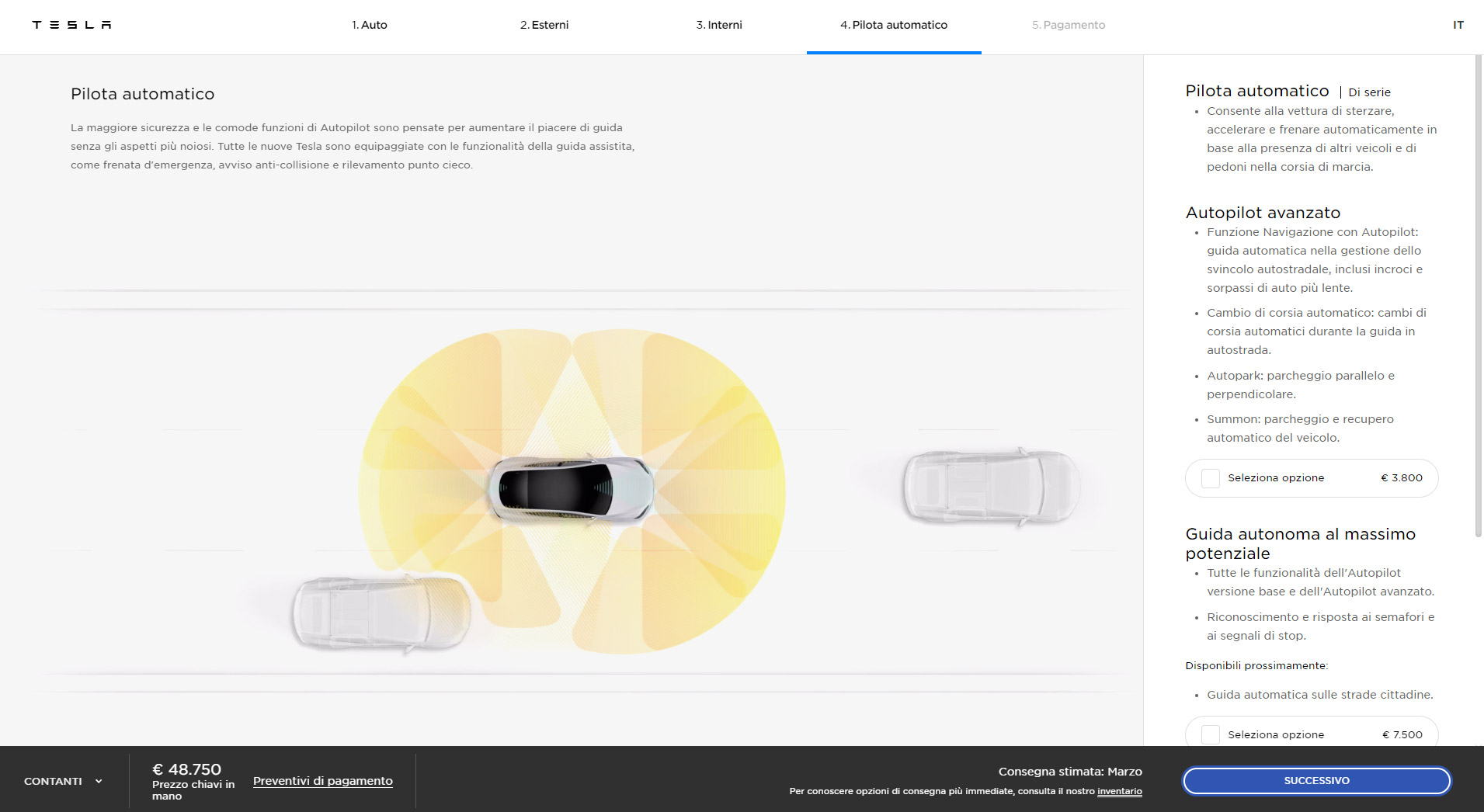Image resolution: width=1484 pixels, height=812 pixels.
Task: Click 'Consegna stimata: Marzo' text
Action: tap(1070, 772)
